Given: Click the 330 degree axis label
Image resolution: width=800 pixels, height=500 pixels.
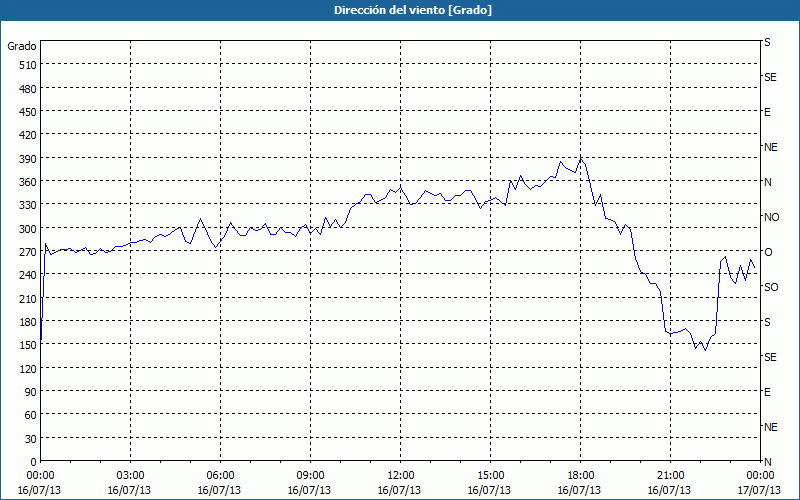Looking at the screenshot, I should click(28, 205).
